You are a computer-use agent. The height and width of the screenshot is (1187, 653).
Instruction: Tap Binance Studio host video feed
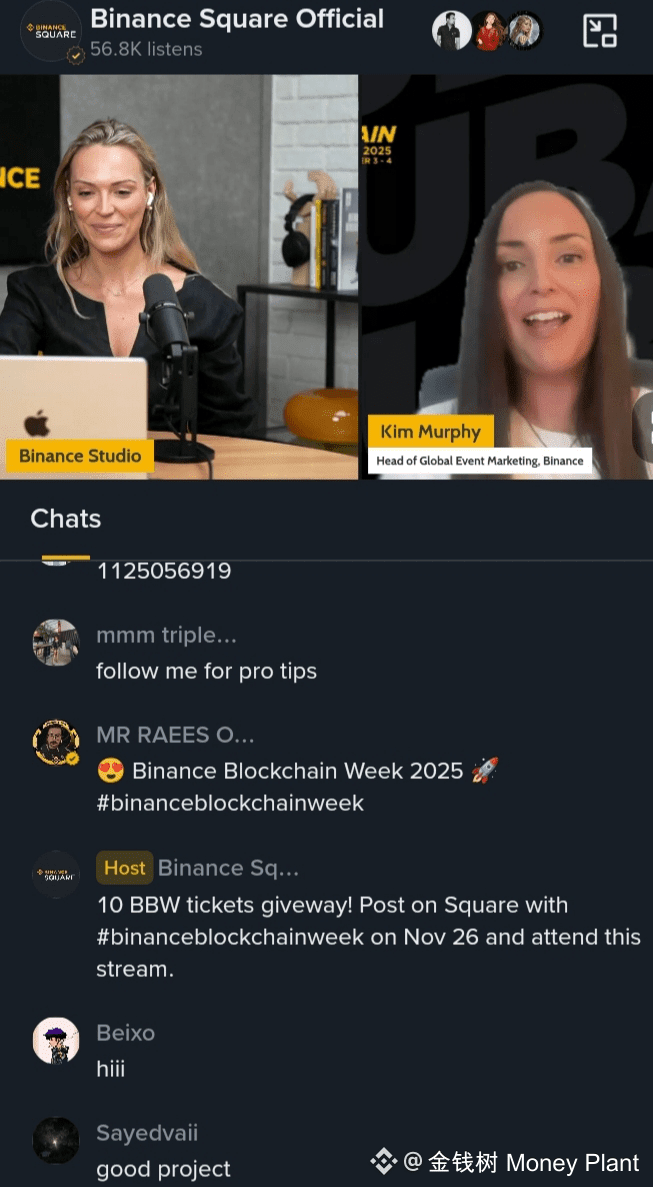pyautogui.click(x=179, y=277)
